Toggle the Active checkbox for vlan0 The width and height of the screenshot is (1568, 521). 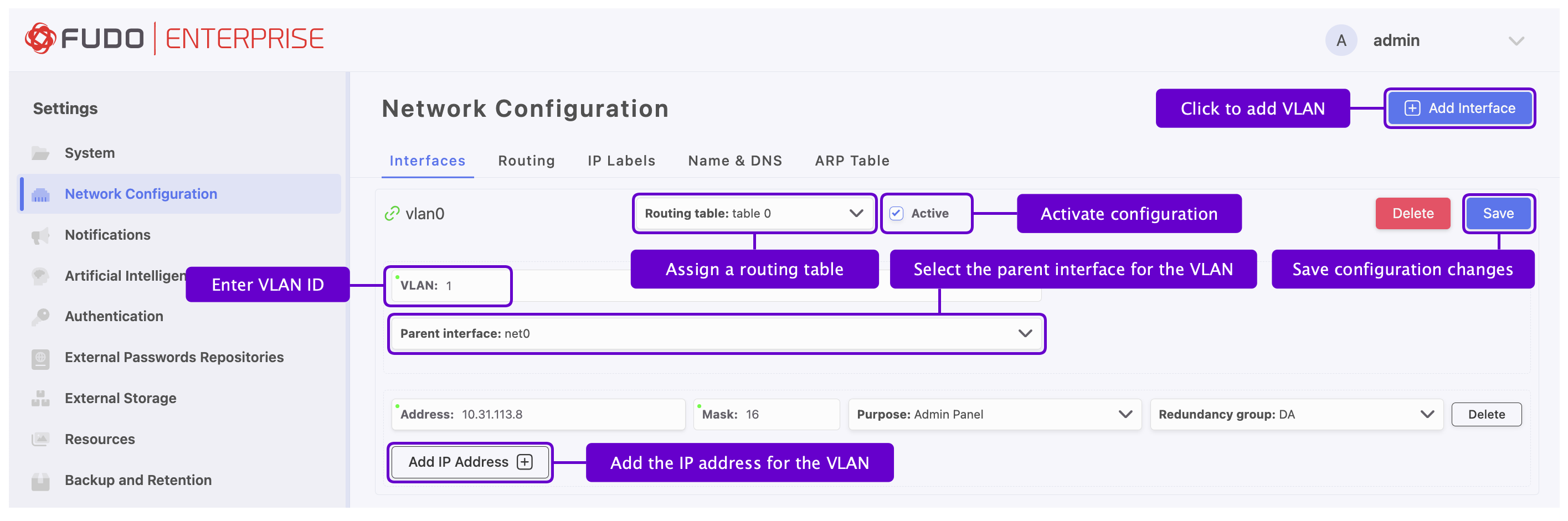coord(896,214)
